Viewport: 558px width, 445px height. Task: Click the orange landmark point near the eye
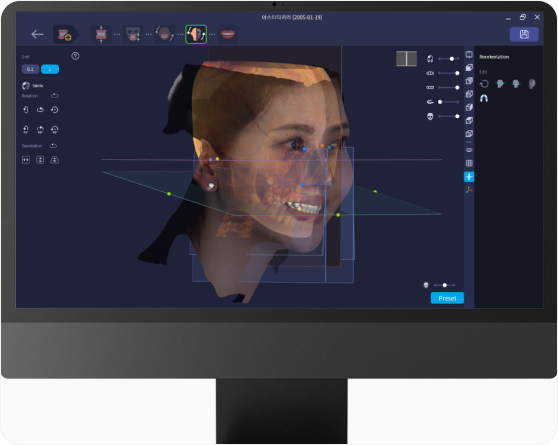pos(322,146)
